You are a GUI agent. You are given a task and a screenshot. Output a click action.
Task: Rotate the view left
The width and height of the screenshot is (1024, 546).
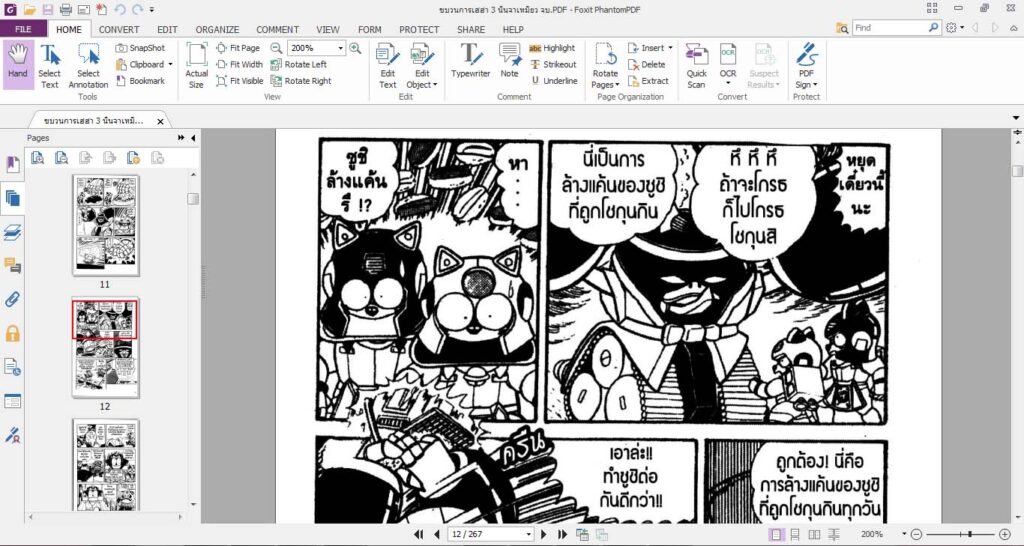pos(298,64)
